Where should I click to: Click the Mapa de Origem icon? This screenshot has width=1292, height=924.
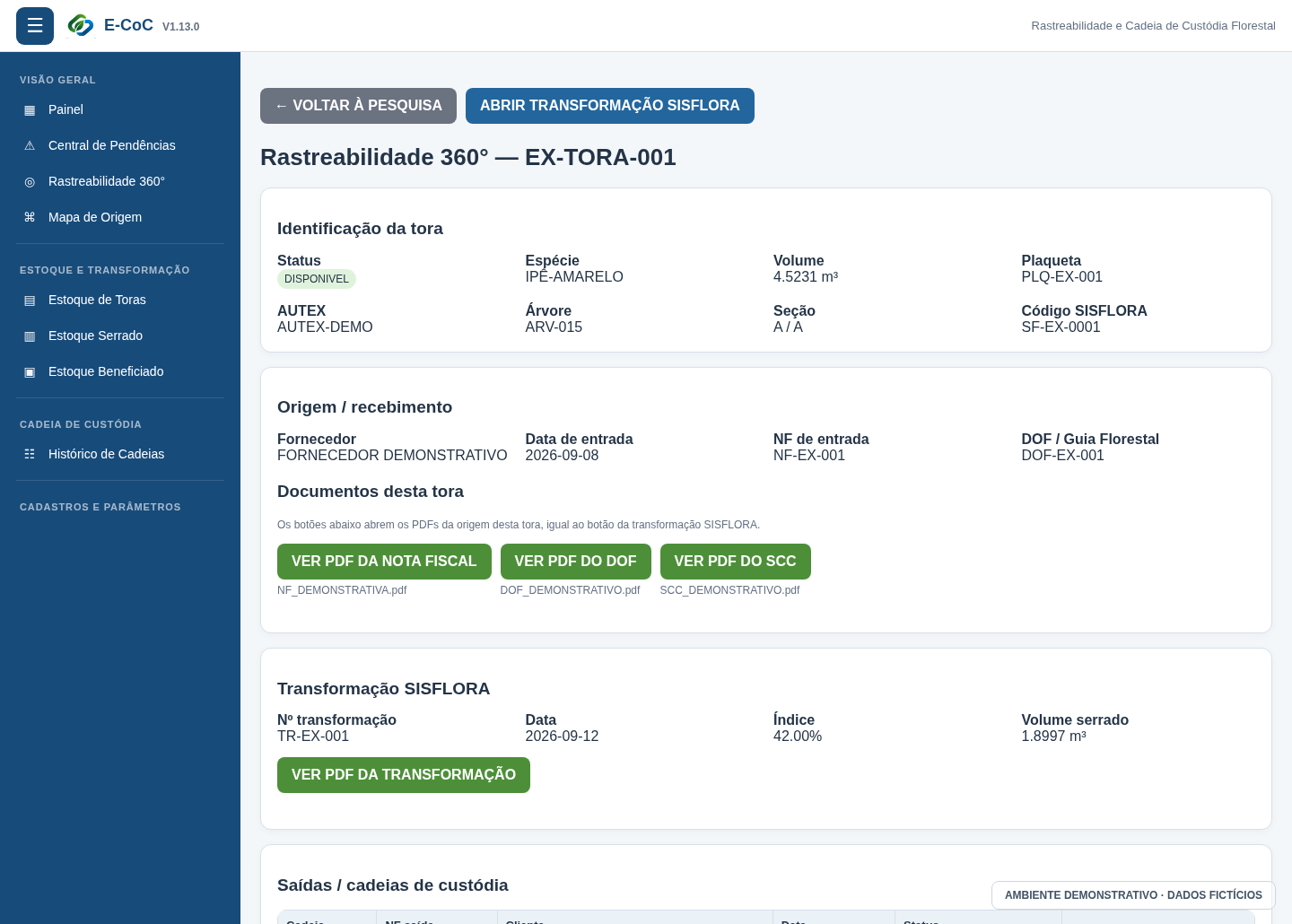tap(30, 217)
